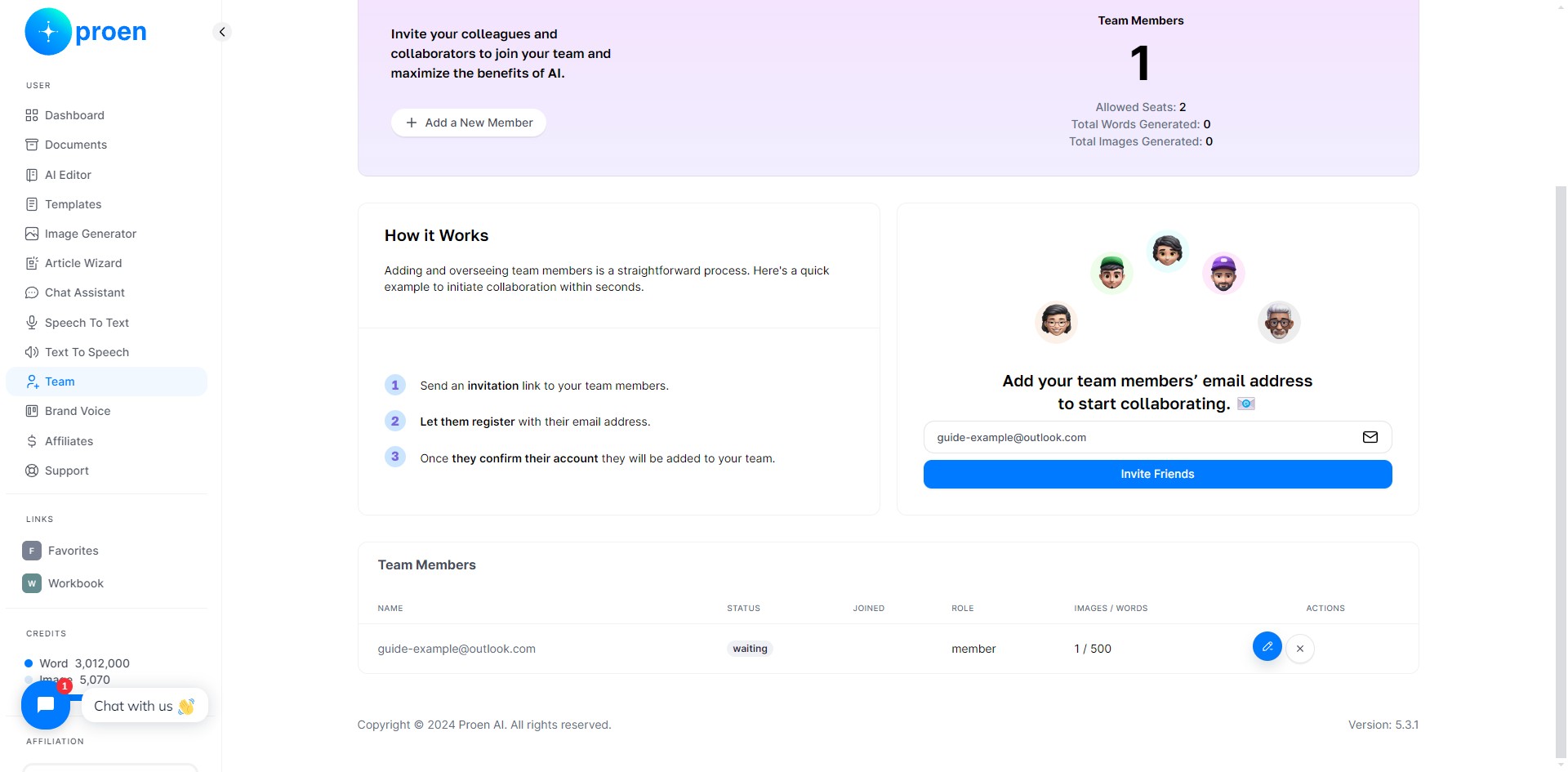Click the Image Generator picture icon
Viewport: 1568px width, 772px height.
(x=32, y=234)
